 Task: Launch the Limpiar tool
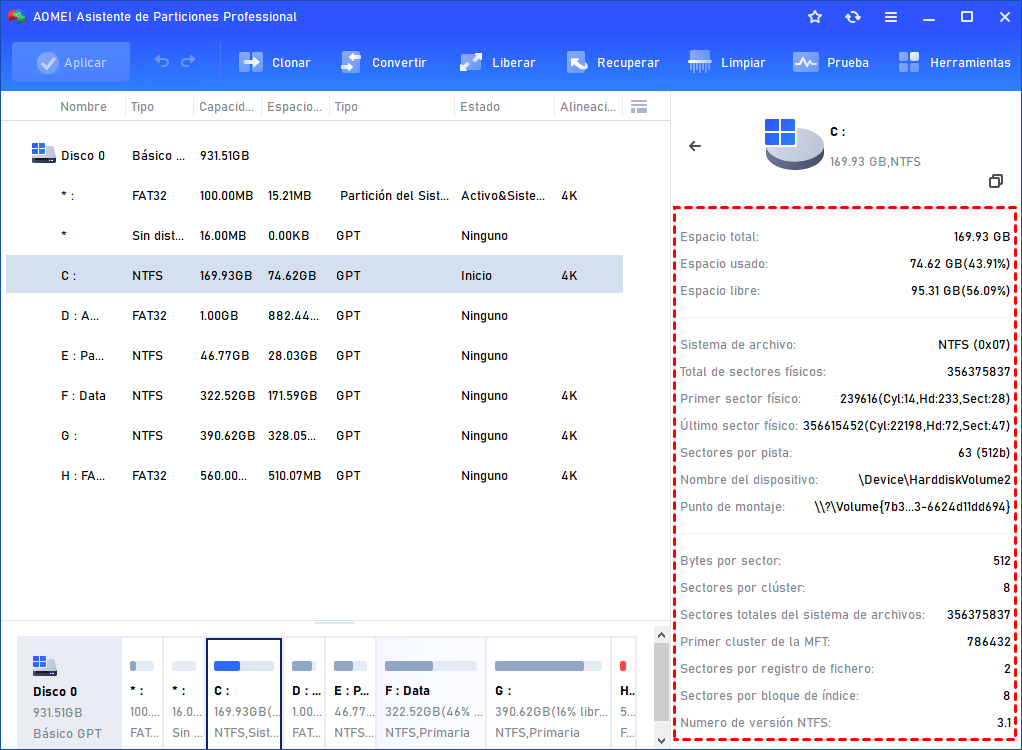(727, 62)
